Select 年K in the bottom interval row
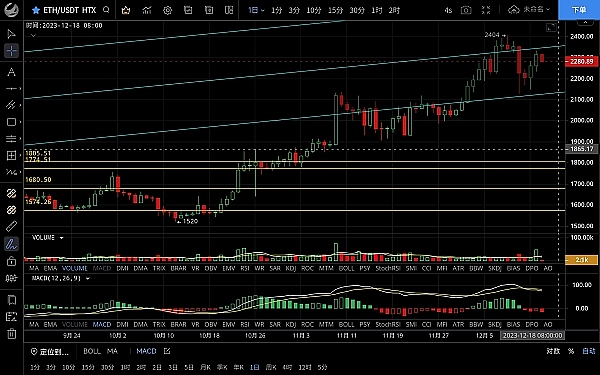 [238, 367]
